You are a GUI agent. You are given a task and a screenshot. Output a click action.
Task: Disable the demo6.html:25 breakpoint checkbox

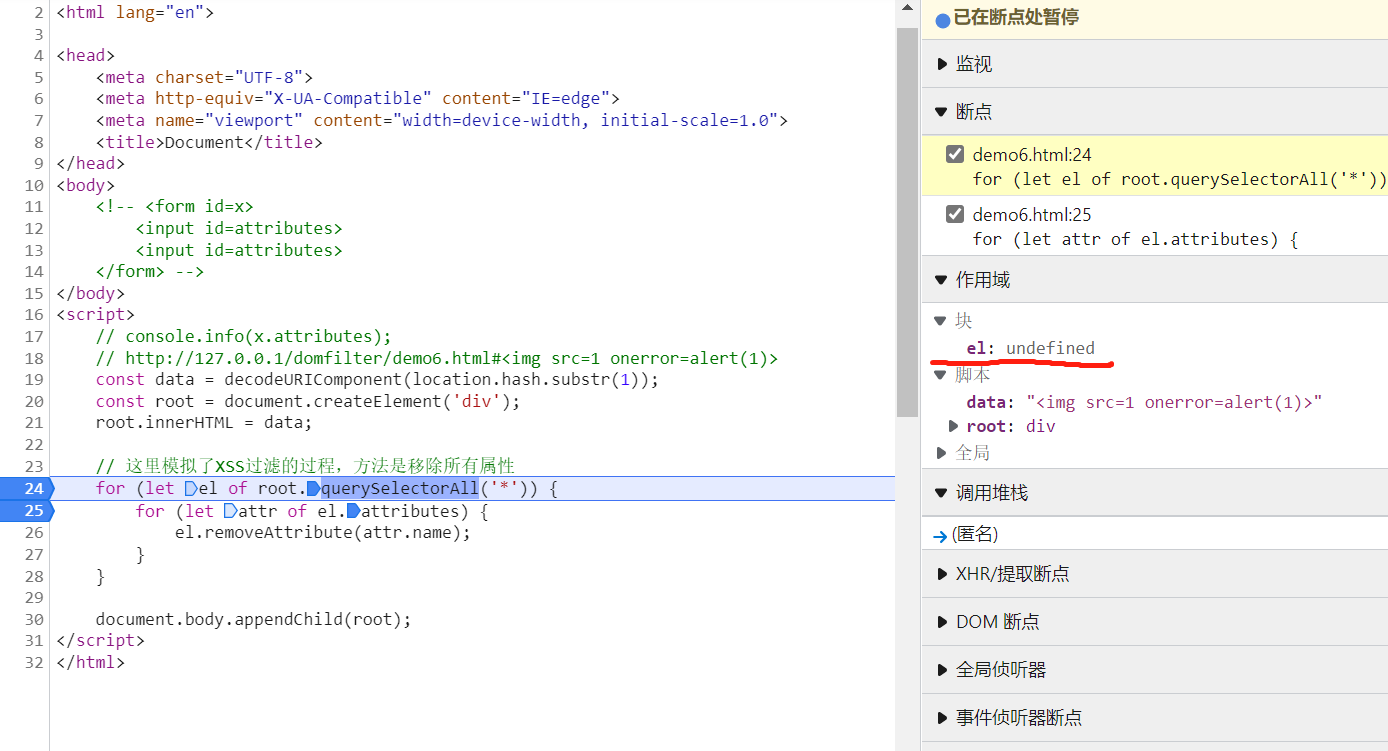[955, 214]
